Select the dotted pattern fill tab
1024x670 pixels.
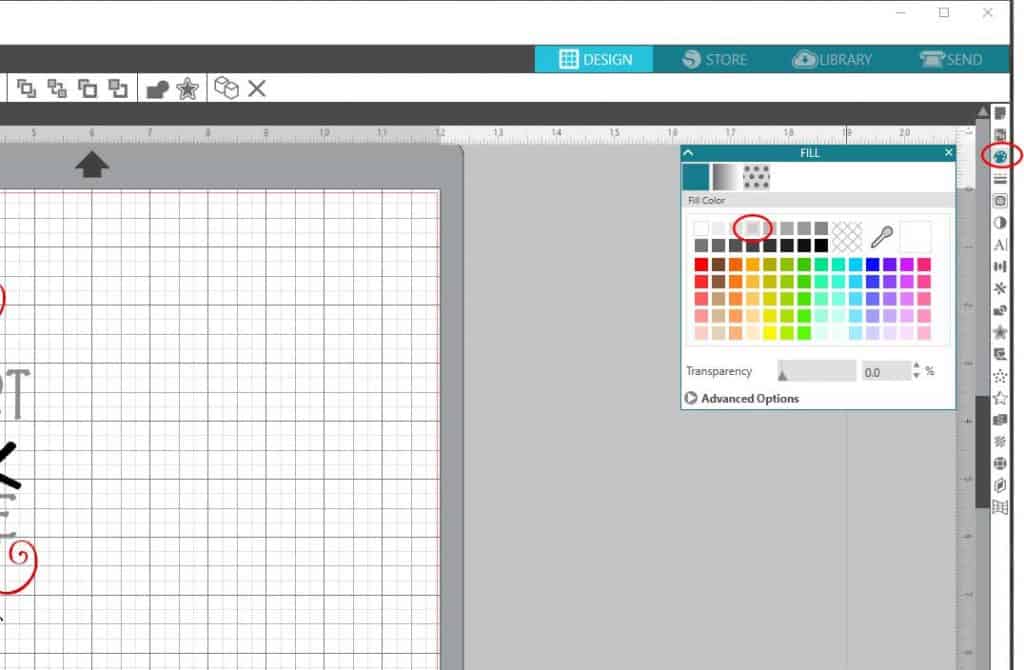click(x=756, y=177)
